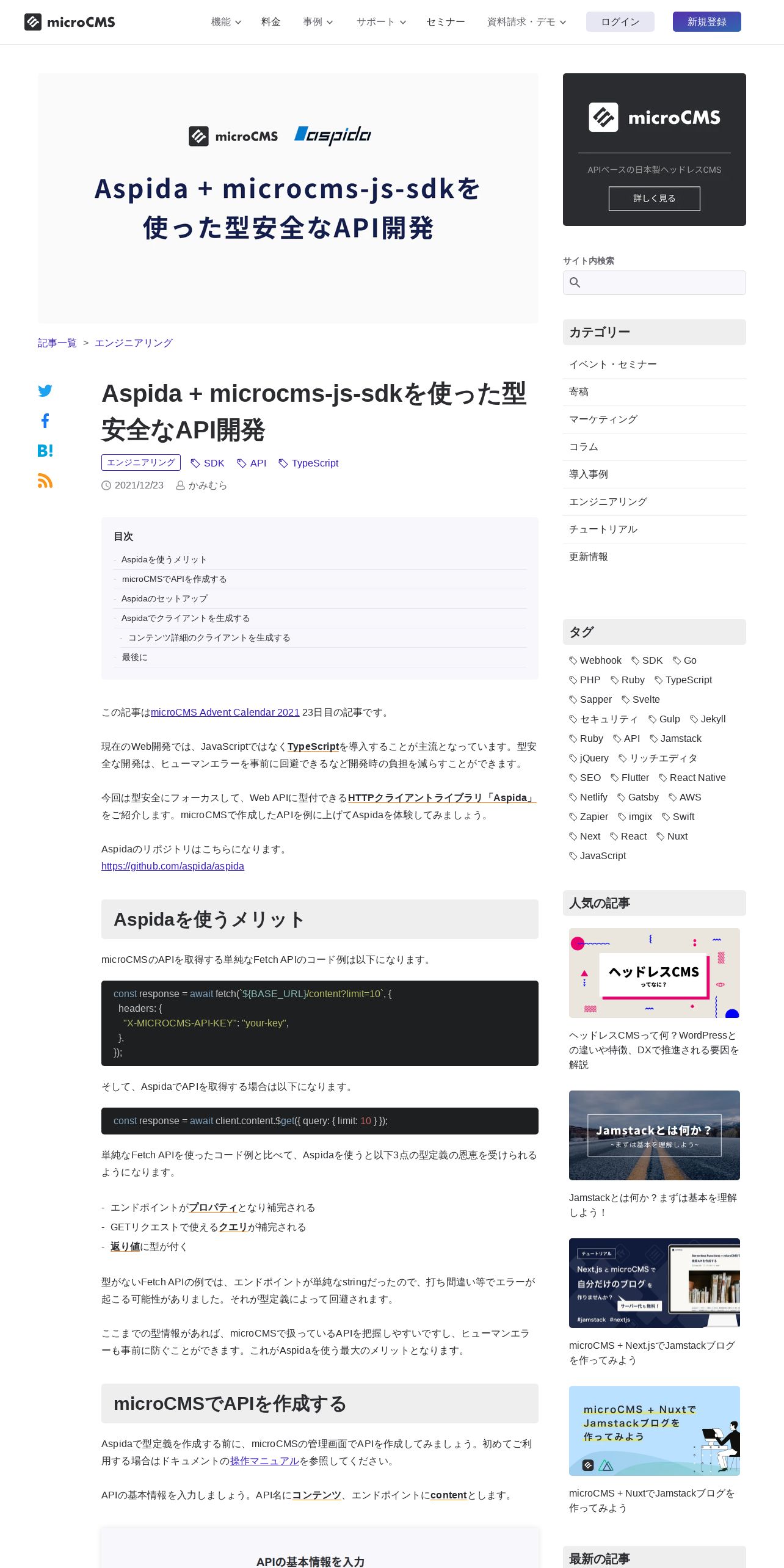Open microCMS + Nuxt article thumbnail
Viewport: 784px width, 1568px height.
pos(655,1431)
